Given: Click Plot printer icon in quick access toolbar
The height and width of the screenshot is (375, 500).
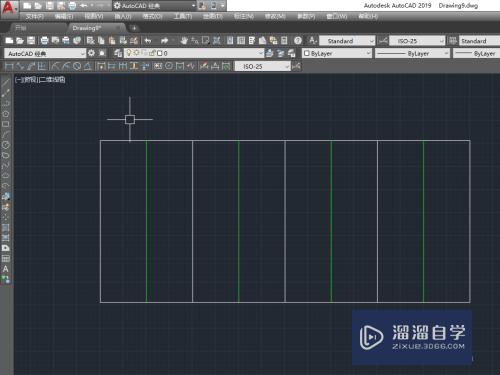Looking at the screenshot, I should 72,6.
